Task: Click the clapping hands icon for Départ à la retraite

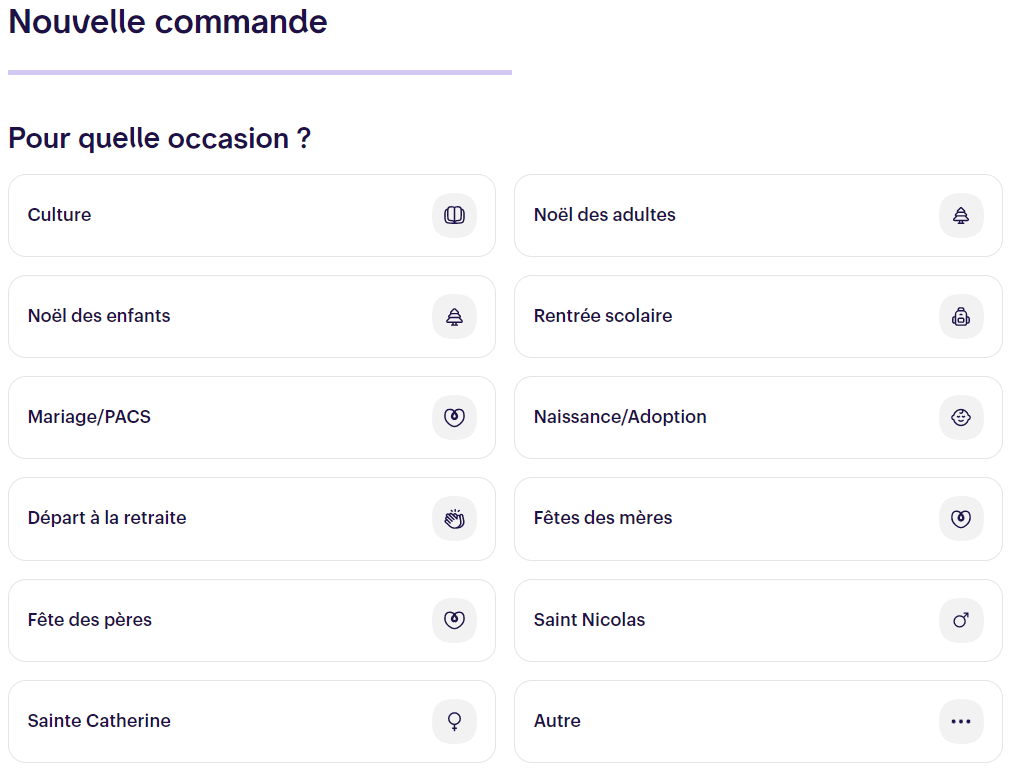Action: click(455, 519)
